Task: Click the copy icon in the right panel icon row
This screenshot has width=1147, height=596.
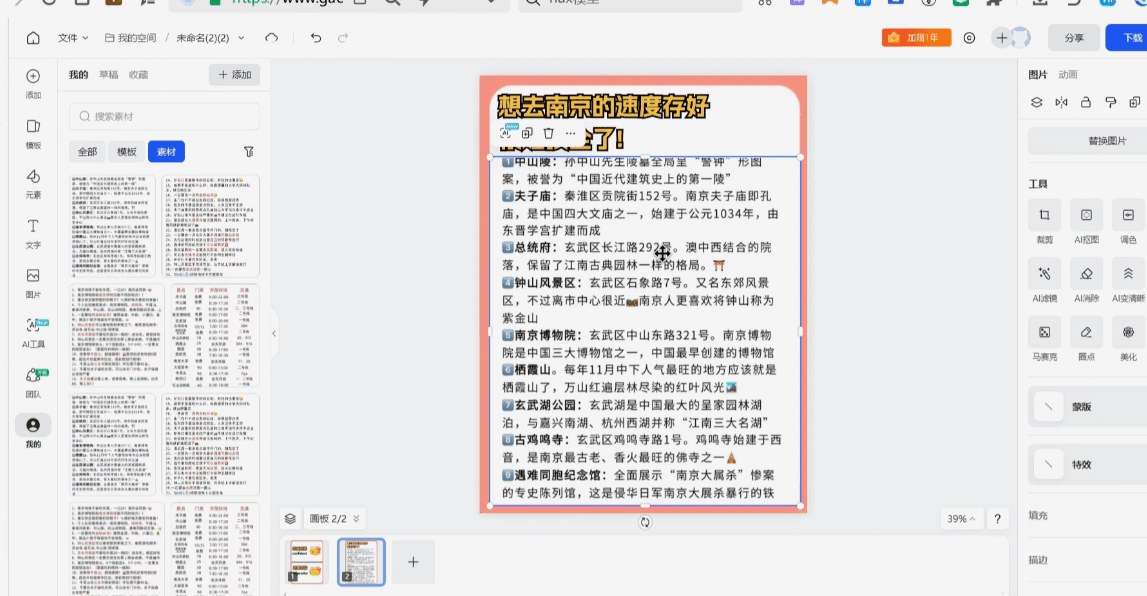Action: (1135, 102)
